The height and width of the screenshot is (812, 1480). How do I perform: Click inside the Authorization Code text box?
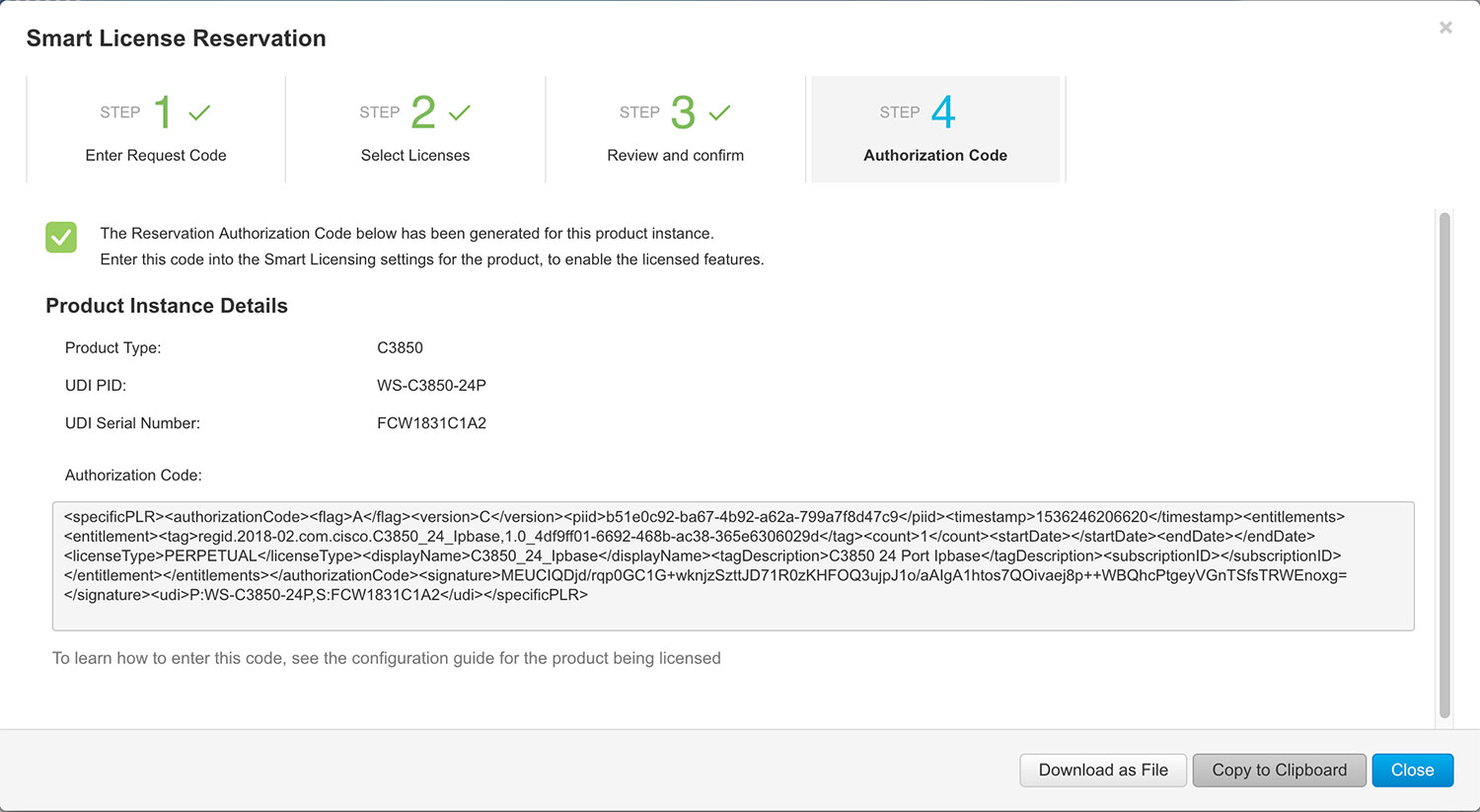click(733, 566)
